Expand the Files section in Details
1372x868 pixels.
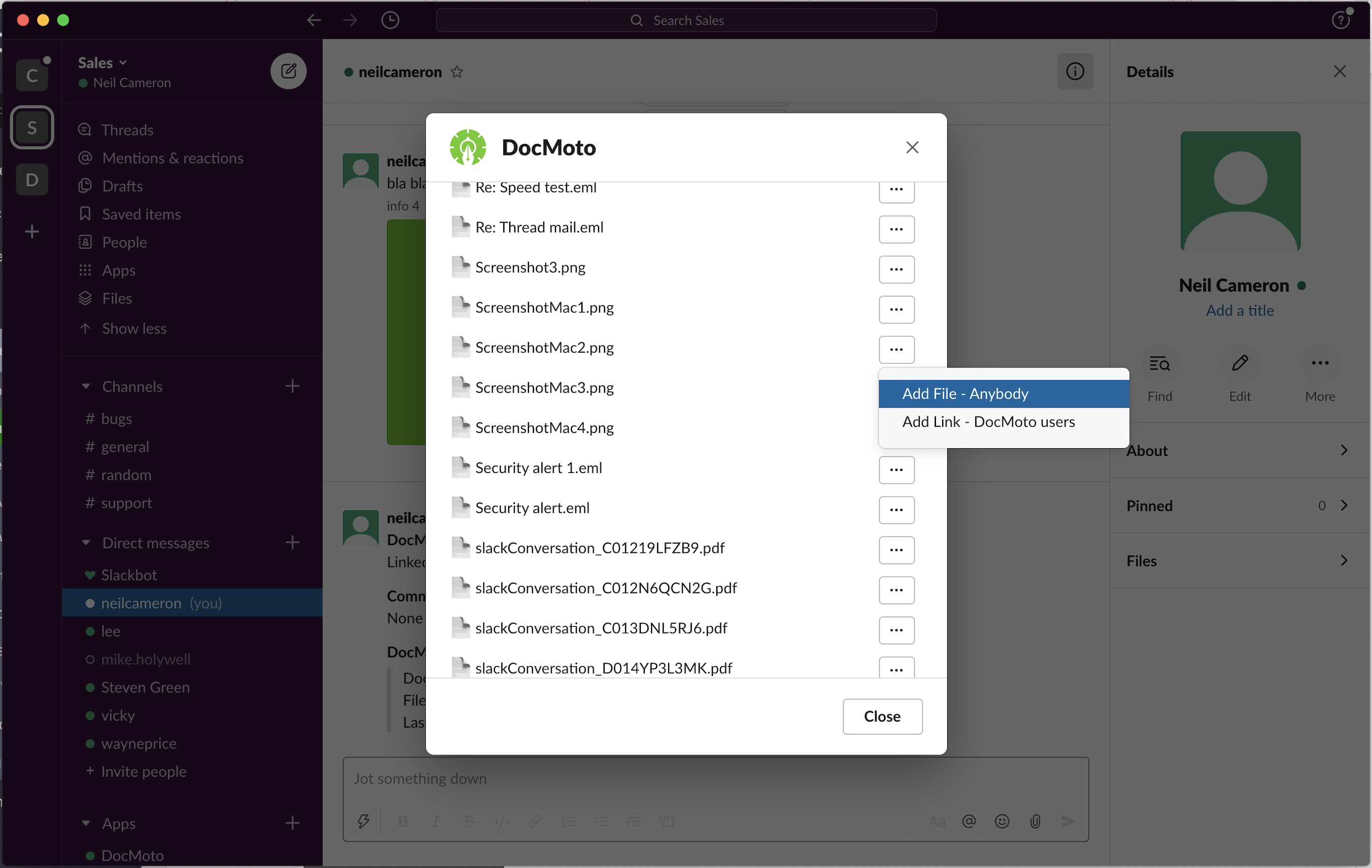(x=1239, y=562)
